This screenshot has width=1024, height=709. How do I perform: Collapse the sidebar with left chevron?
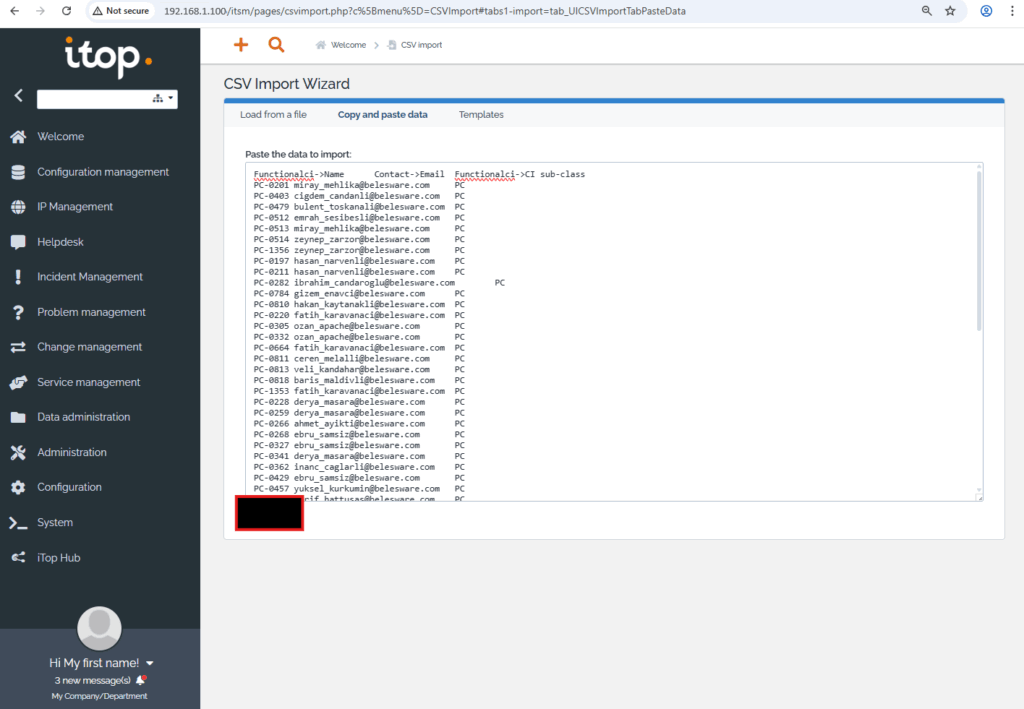[18, 96]
